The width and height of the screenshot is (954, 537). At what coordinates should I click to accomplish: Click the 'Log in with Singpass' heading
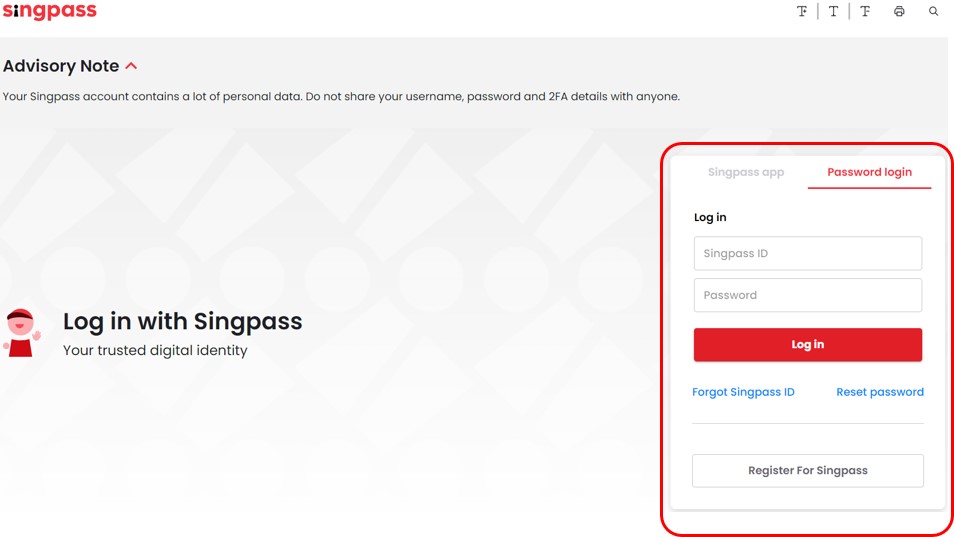pyautogui.click(x=183, y=322)
